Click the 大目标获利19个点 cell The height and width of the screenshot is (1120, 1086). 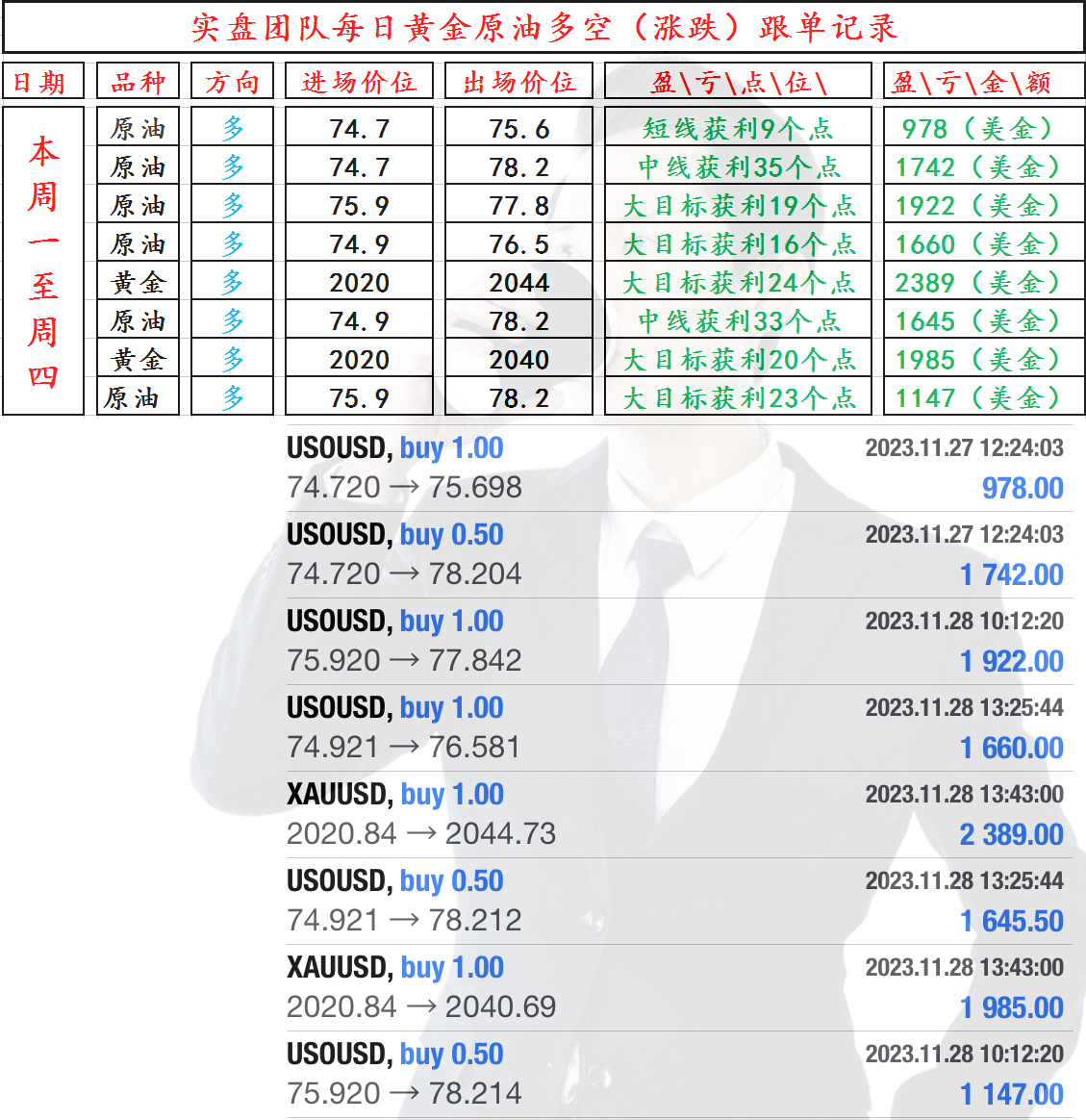[x=739, y=205]
